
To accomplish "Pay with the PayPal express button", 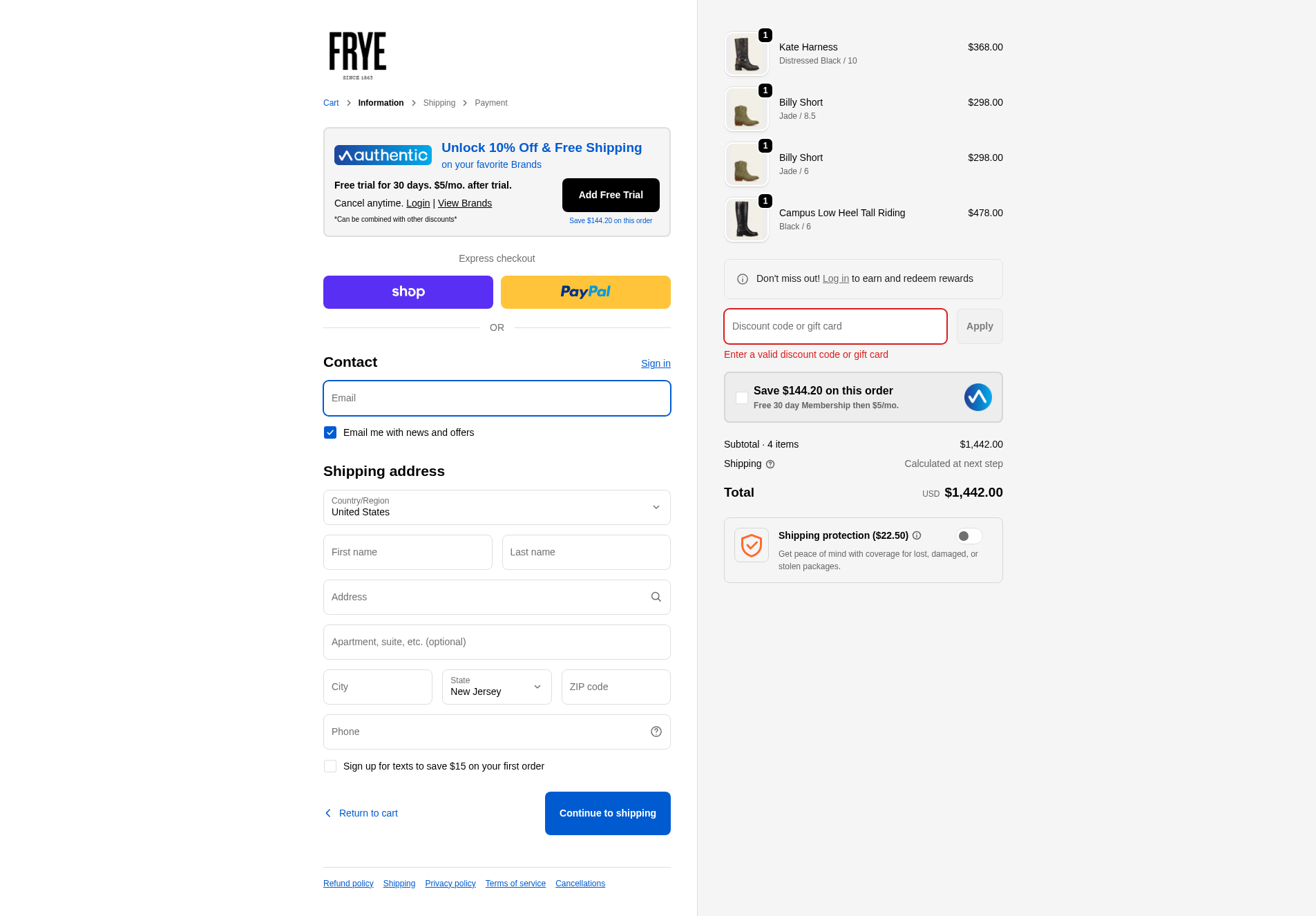I will pyautogui.click(x=585, y=292).
